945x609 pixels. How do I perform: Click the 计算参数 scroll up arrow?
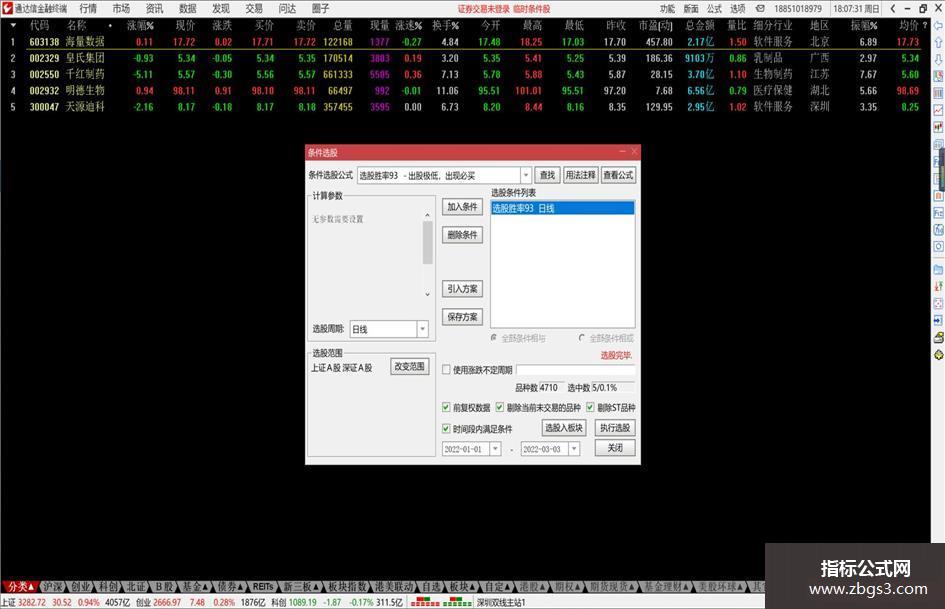pos(427,215)
